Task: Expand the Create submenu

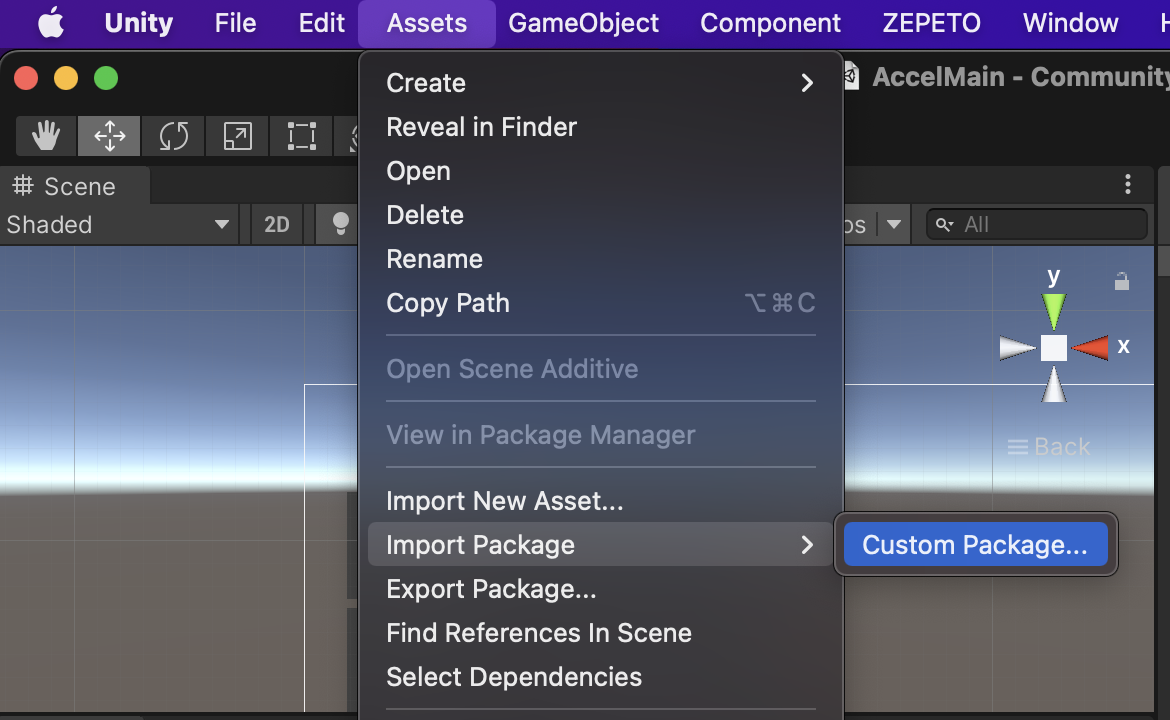Action: (601, 83)
